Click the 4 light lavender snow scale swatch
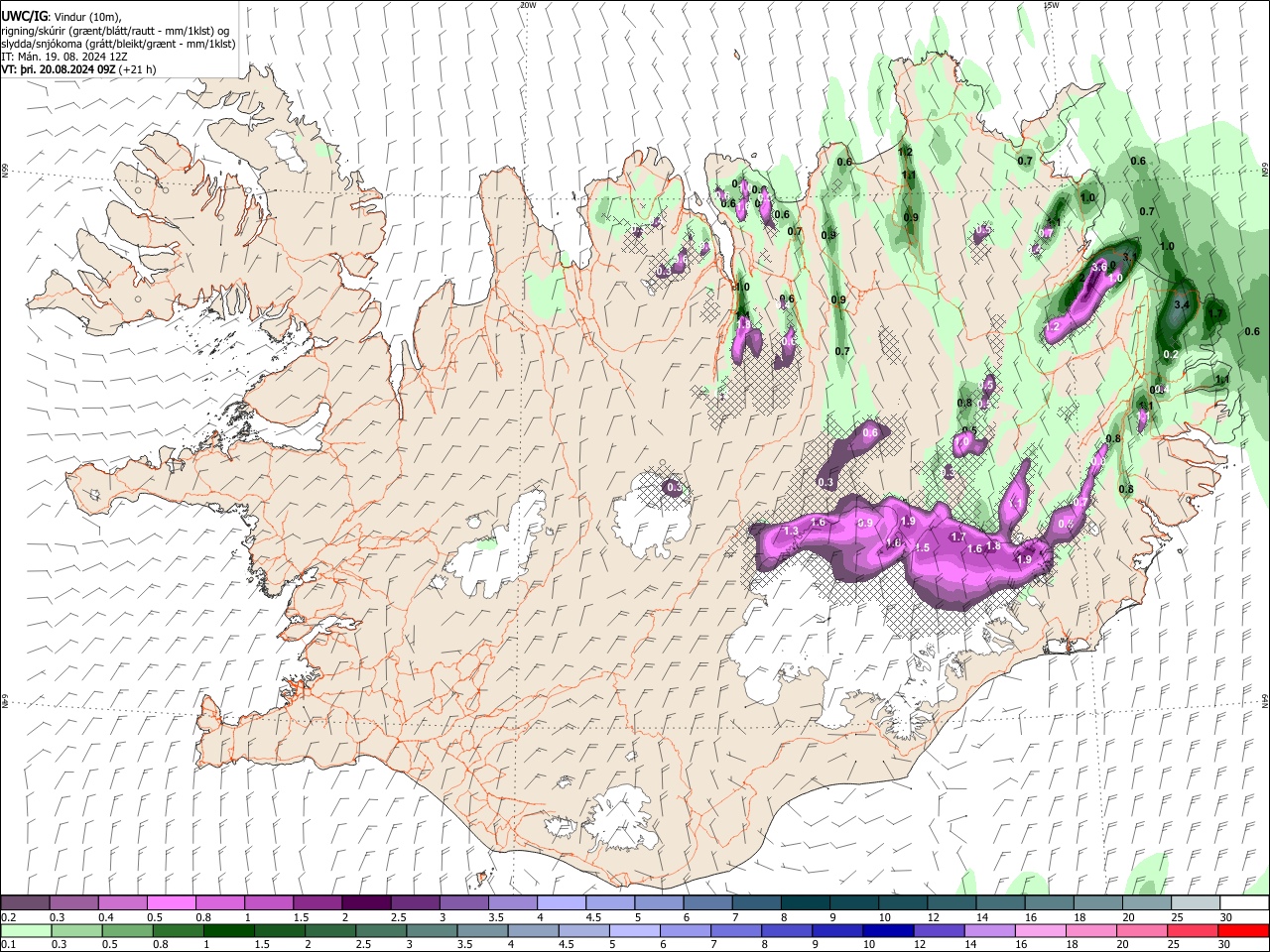1270x952 pixels. 561,903
